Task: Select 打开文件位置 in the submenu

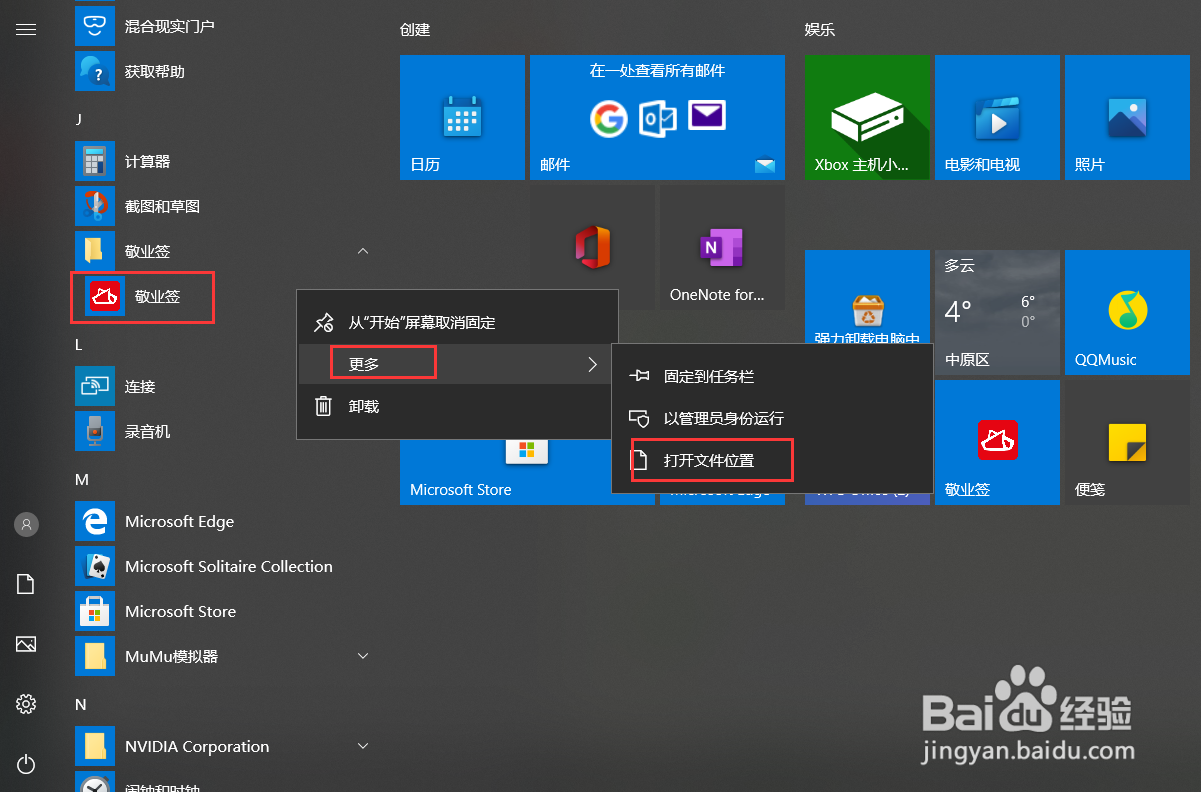Action: coord(772,460)
